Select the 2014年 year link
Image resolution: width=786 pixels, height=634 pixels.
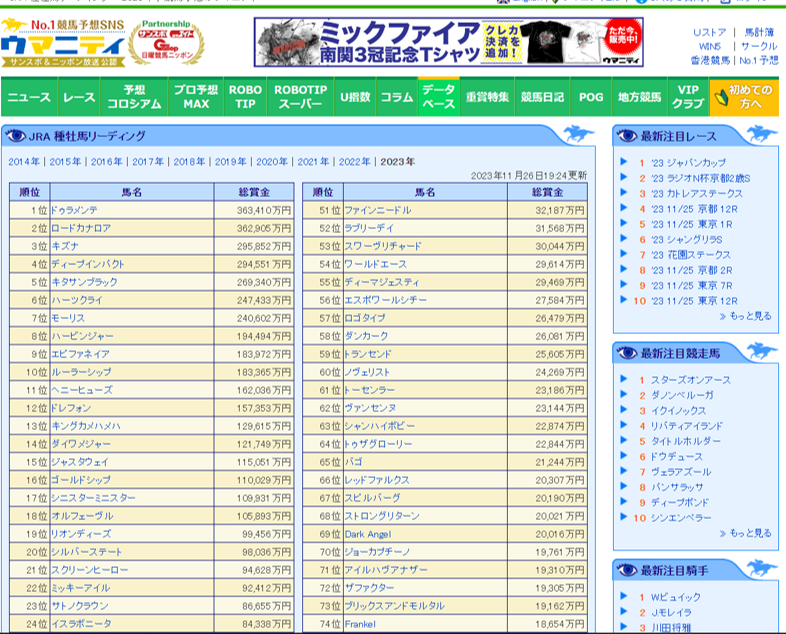click(24, 162)
